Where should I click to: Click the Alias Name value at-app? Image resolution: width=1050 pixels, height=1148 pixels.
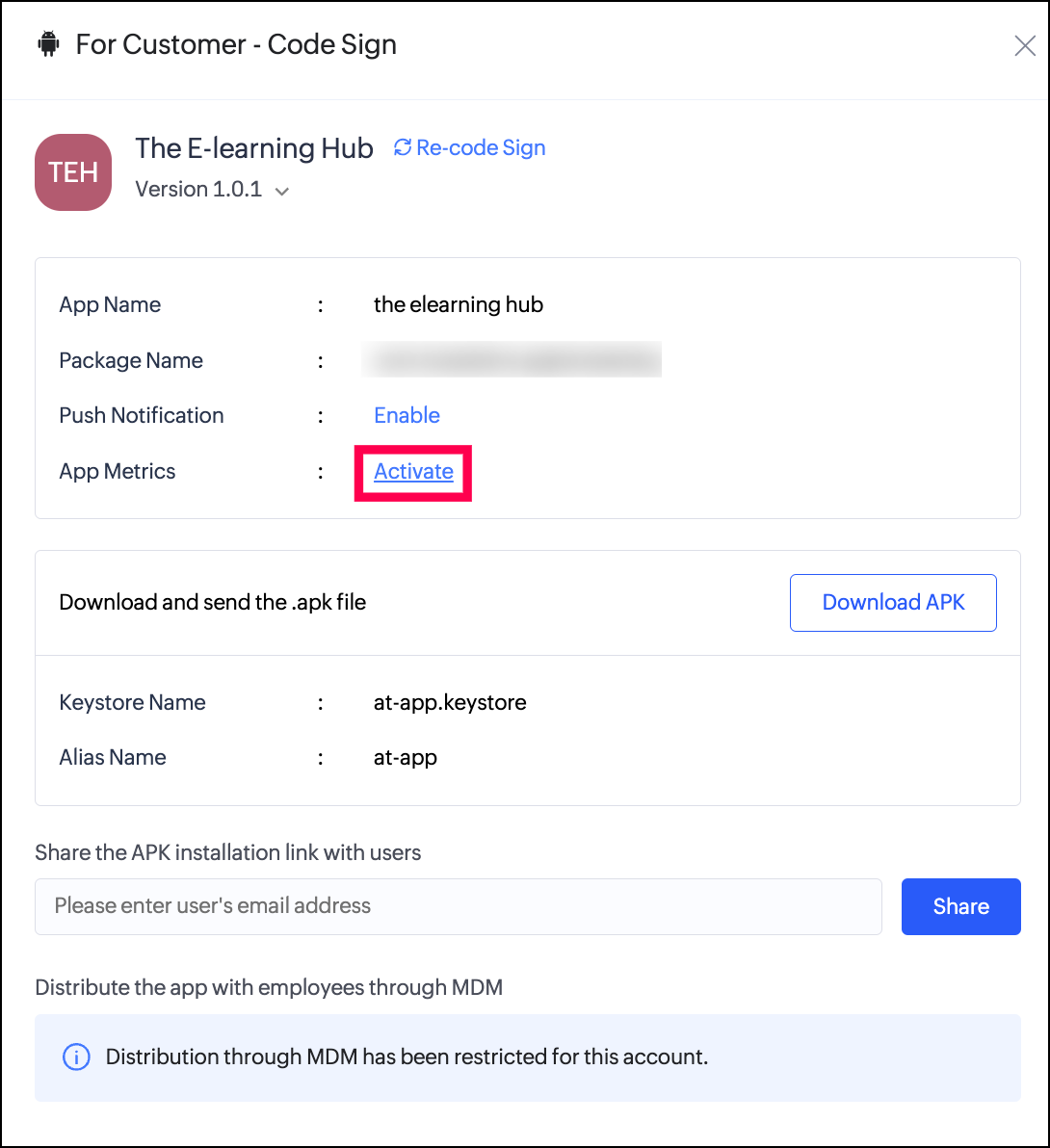click(406, 757)
